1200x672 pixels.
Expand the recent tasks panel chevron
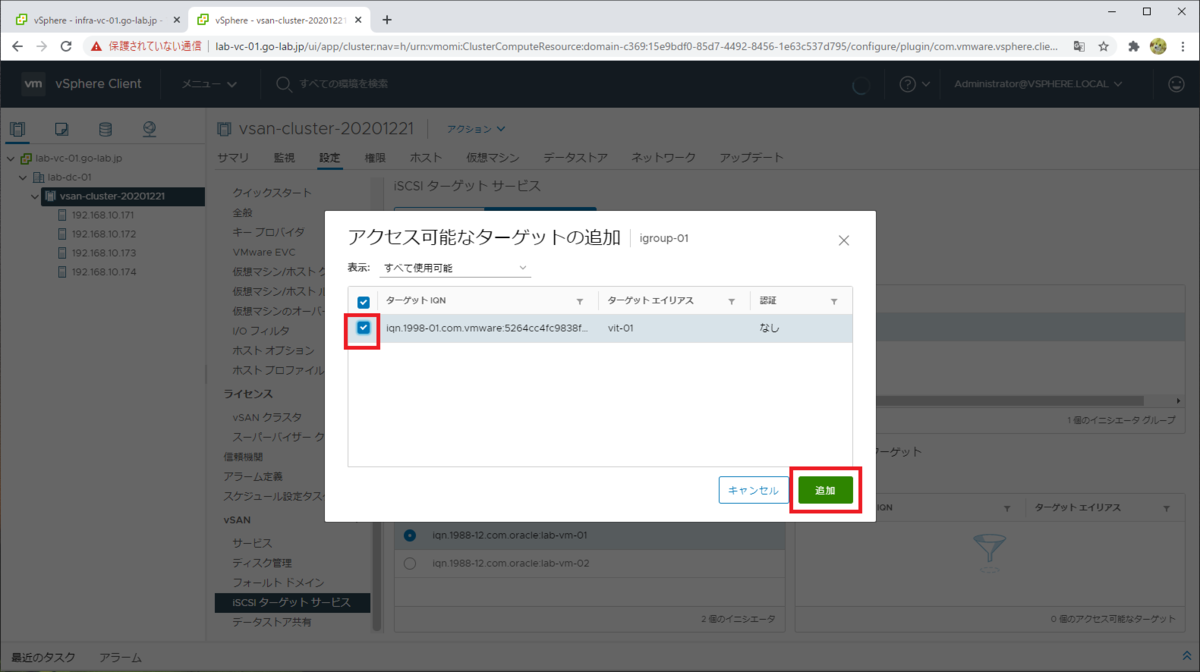coord(1187,656)
